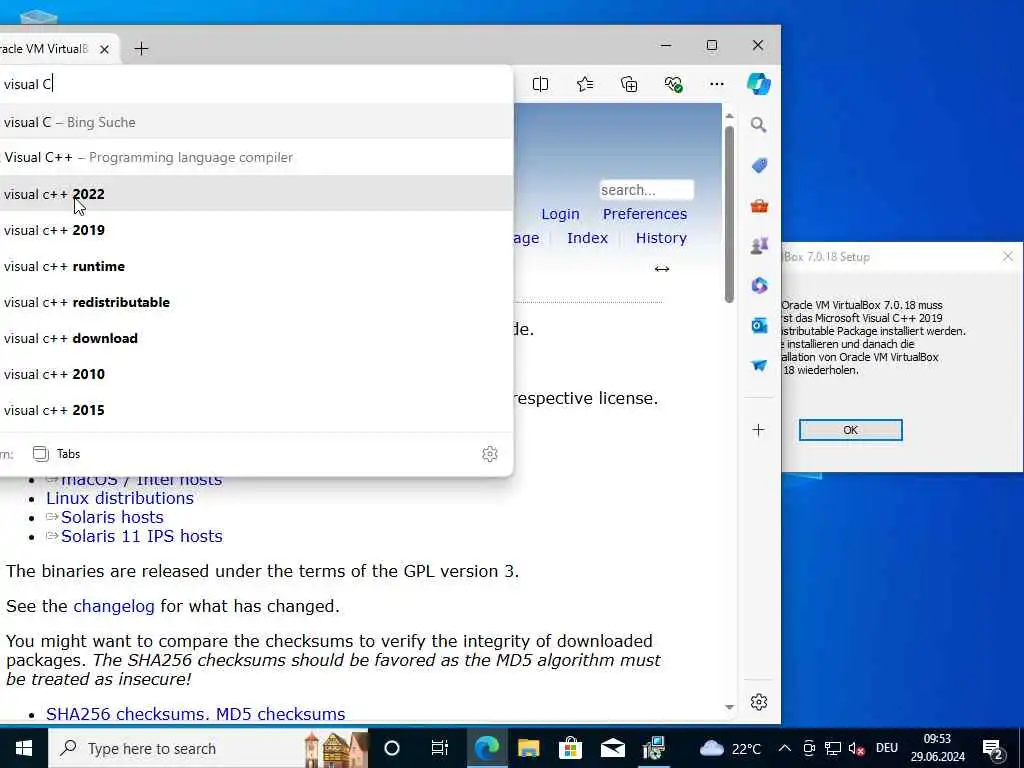Open the Solaris hosts link
The width and height of the screenshot is (1024, 768).
112,517
